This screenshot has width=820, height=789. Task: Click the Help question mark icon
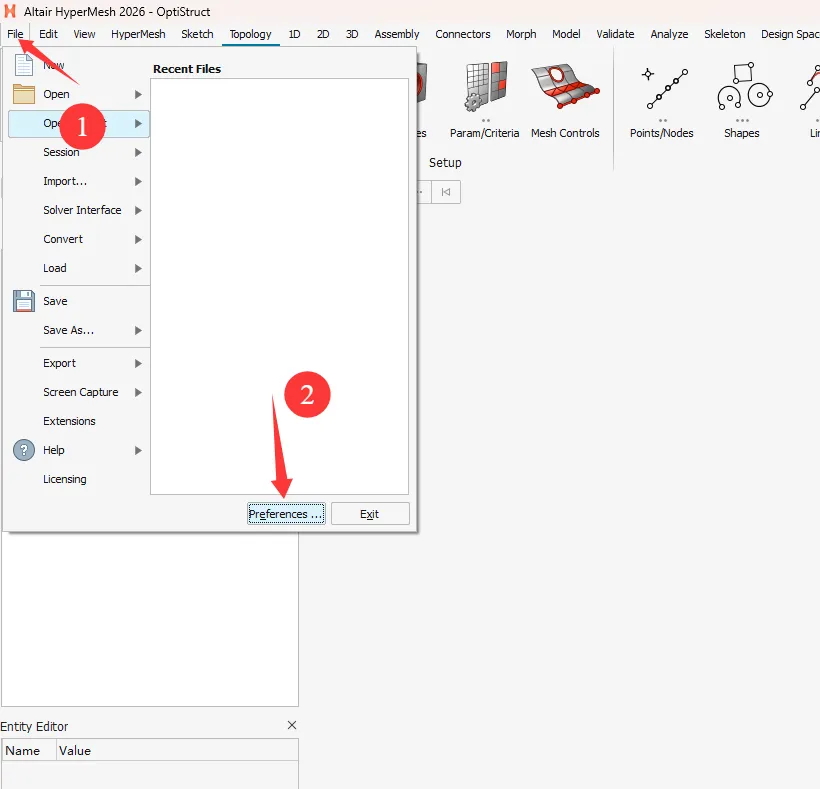(x=24, y=450)
